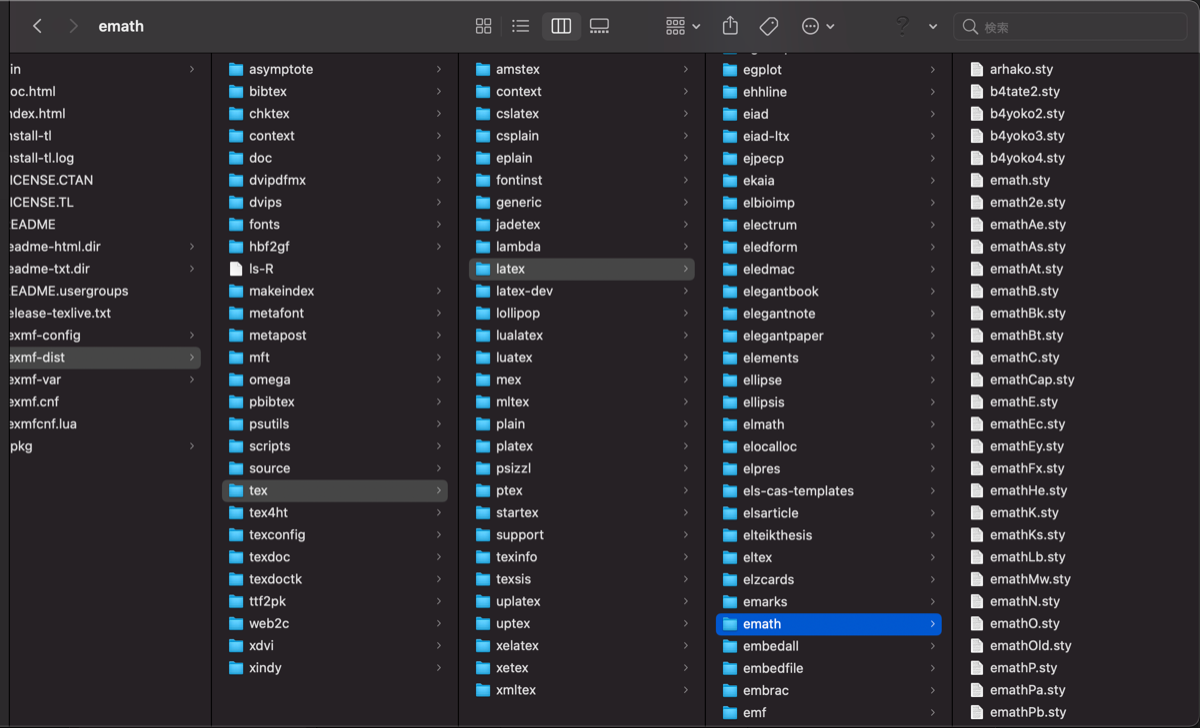Select the els-cas-templates folder
Image resolution: width=1200 pixels, height=728 pixels.
coord(828,491)
